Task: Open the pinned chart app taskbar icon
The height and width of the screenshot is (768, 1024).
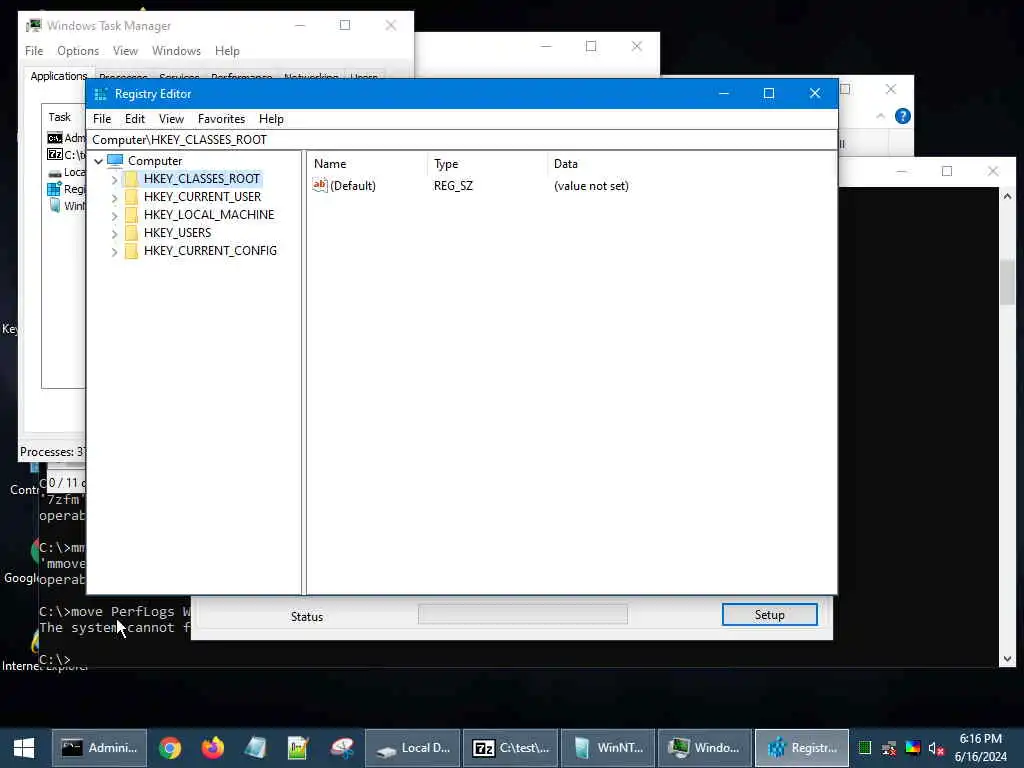Action: pyautogui.click(x=298, y=748)
